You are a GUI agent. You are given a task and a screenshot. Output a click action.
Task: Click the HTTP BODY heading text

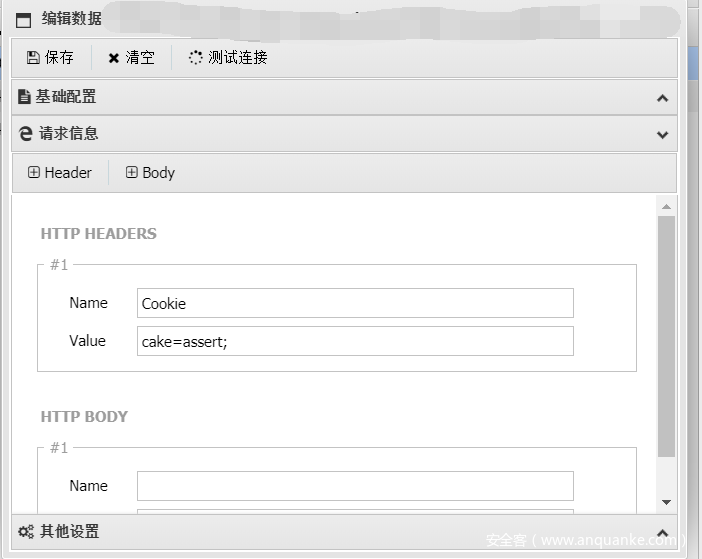coord(84,417)
